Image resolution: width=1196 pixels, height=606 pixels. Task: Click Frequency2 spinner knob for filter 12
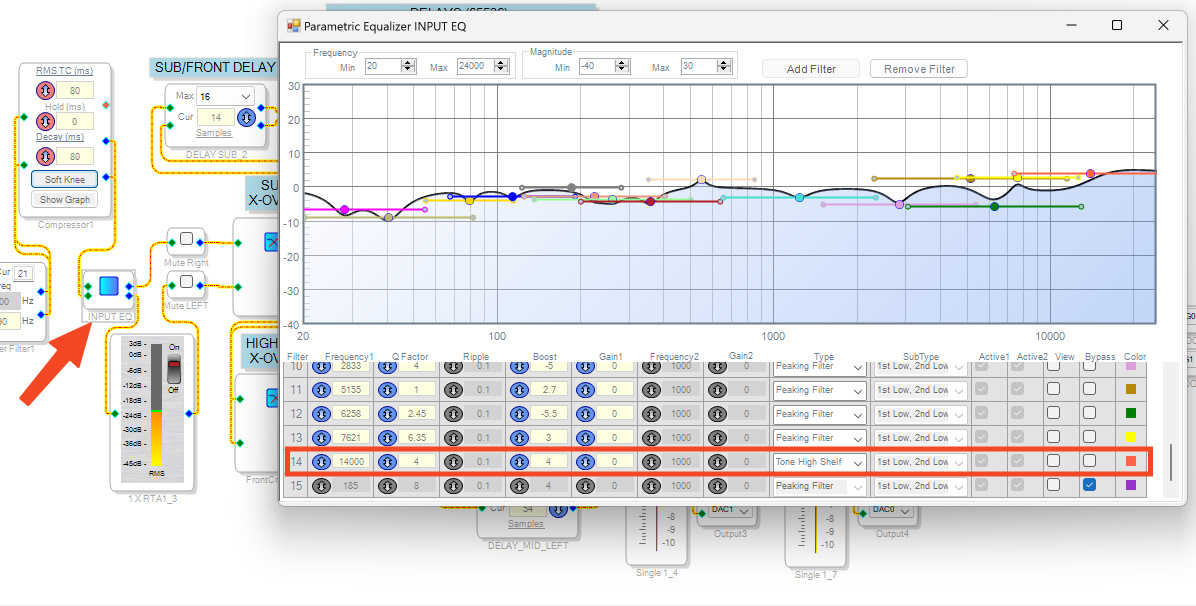[x=651, y=414]
